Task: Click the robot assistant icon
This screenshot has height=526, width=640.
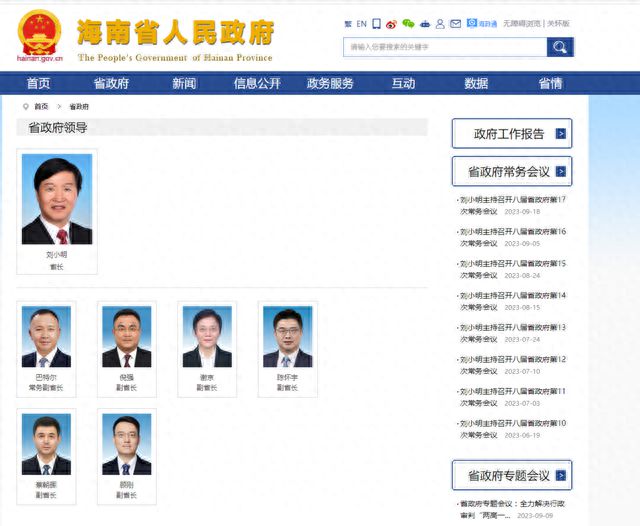Action: coord(424,23)
